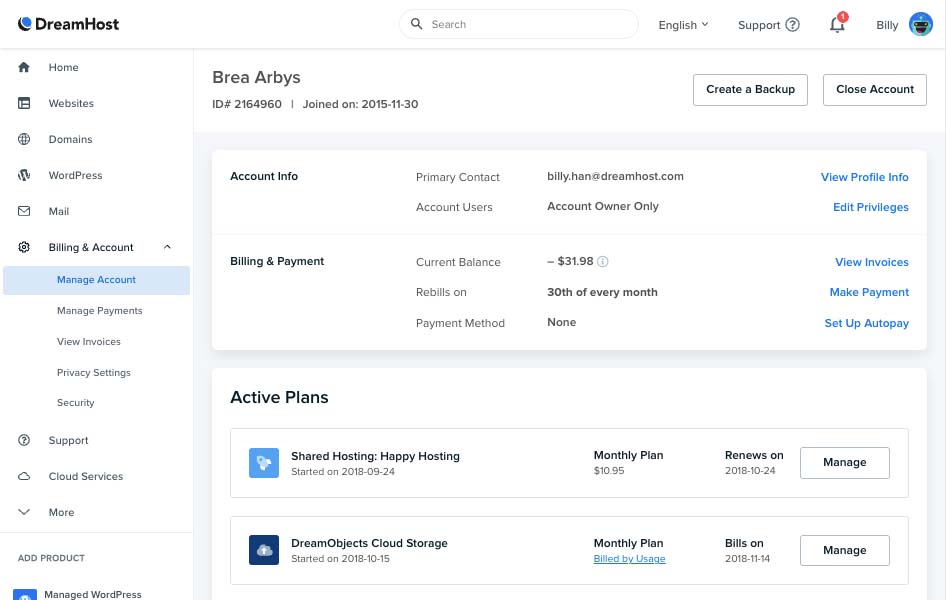This screenshot has width=946, height=600.
Task: Click the Mail envelope icon
Action: 24,211
